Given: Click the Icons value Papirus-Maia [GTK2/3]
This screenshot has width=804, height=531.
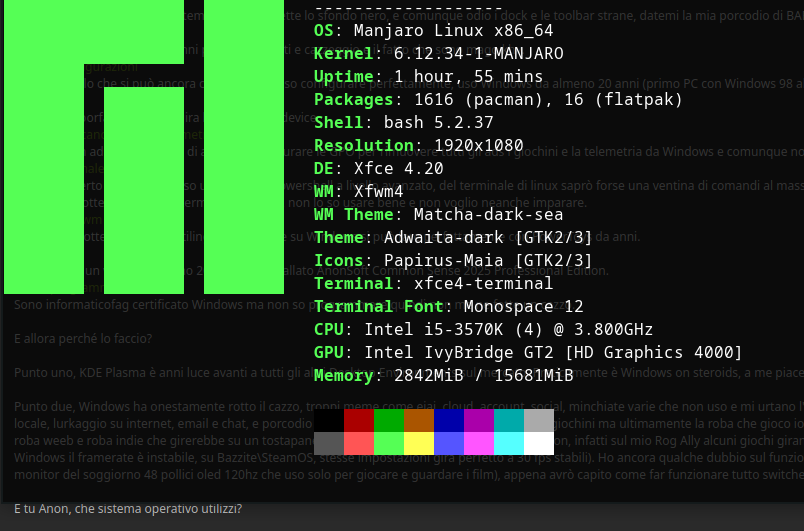Looking at the screenshot, I should click(488, 260).
